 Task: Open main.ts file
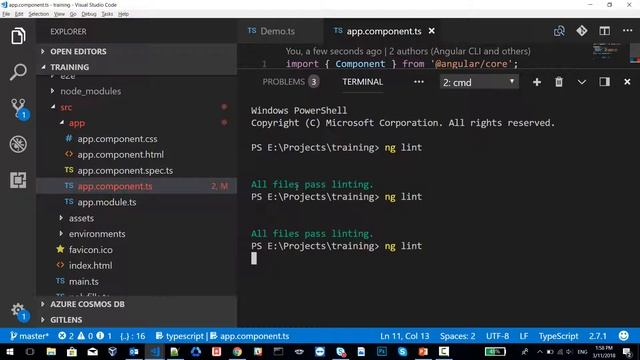coord(137,282)
